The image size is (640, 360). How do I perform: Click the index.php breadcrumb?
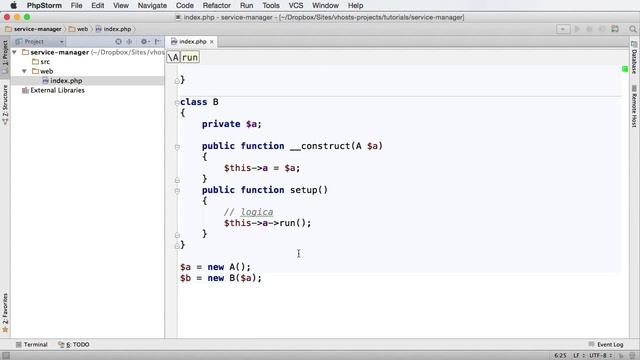click(113, 29)
